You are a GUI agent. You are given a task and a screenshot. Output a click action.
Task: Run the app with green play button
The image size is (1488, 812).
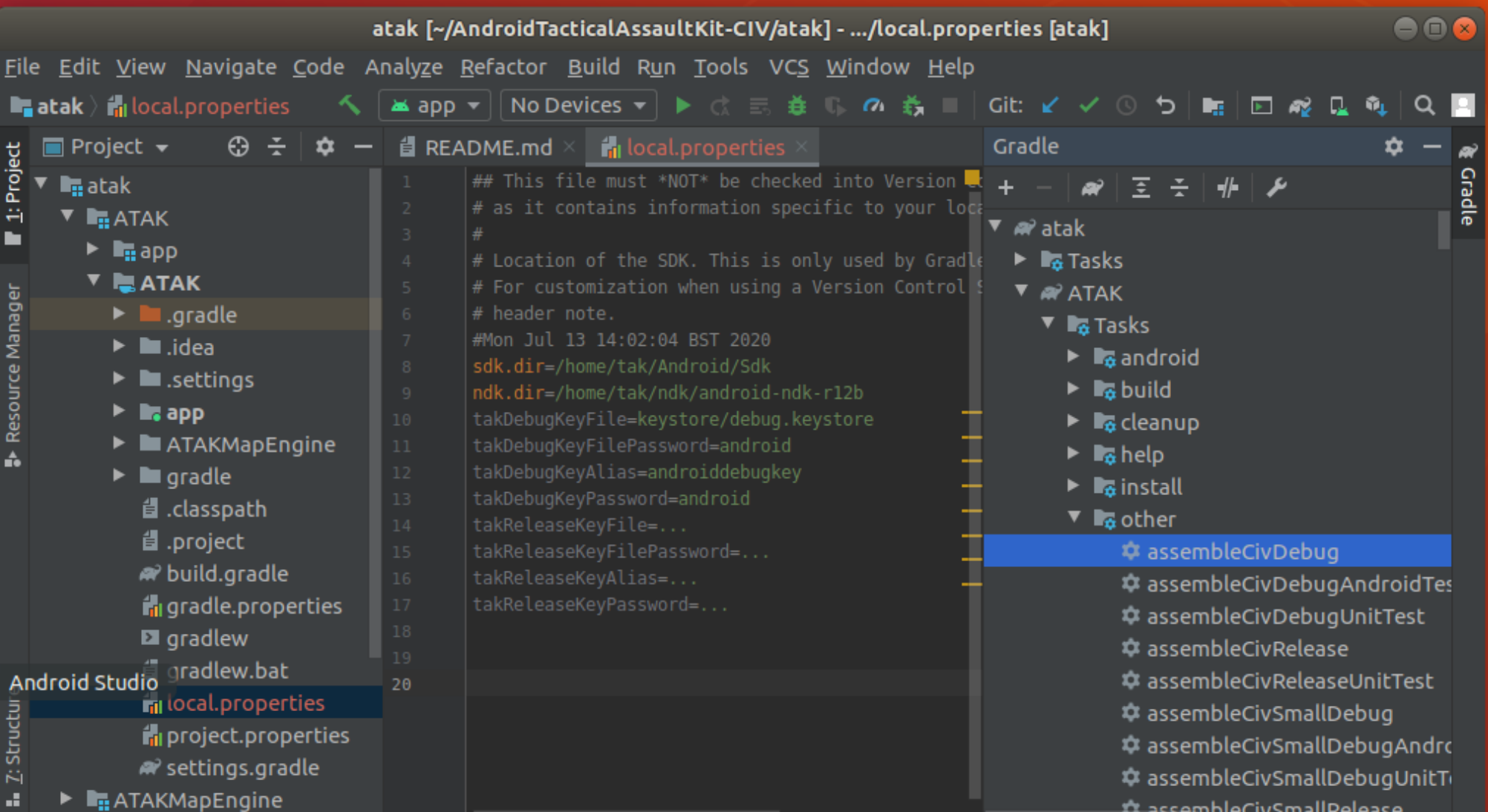682,105
